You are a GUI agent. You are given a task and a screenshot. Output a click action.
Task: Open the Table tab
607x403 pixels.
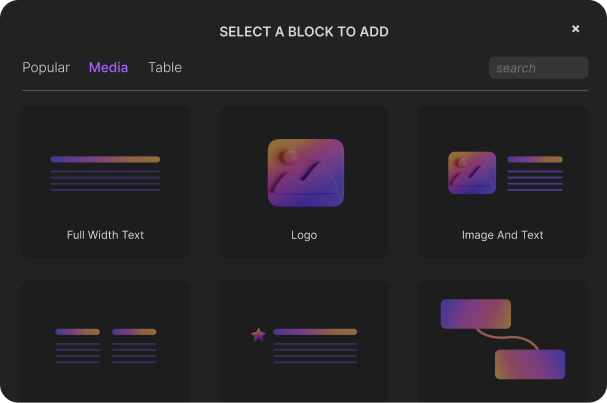click(165, 68)
